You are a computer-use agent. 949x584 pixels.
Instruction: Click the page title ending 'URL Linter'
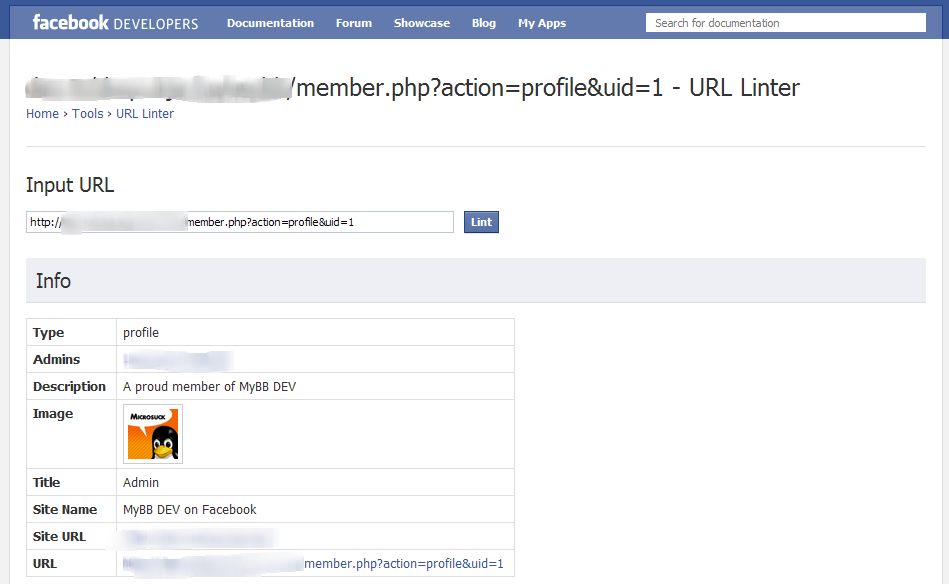click(545, 88)
